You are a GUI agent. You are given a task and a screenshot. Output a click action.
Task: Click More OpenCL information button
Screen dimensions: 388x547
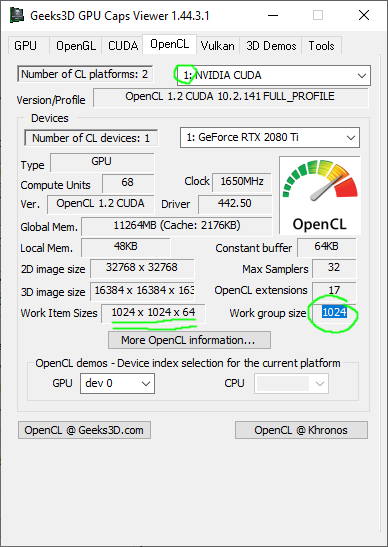point(189,340)
